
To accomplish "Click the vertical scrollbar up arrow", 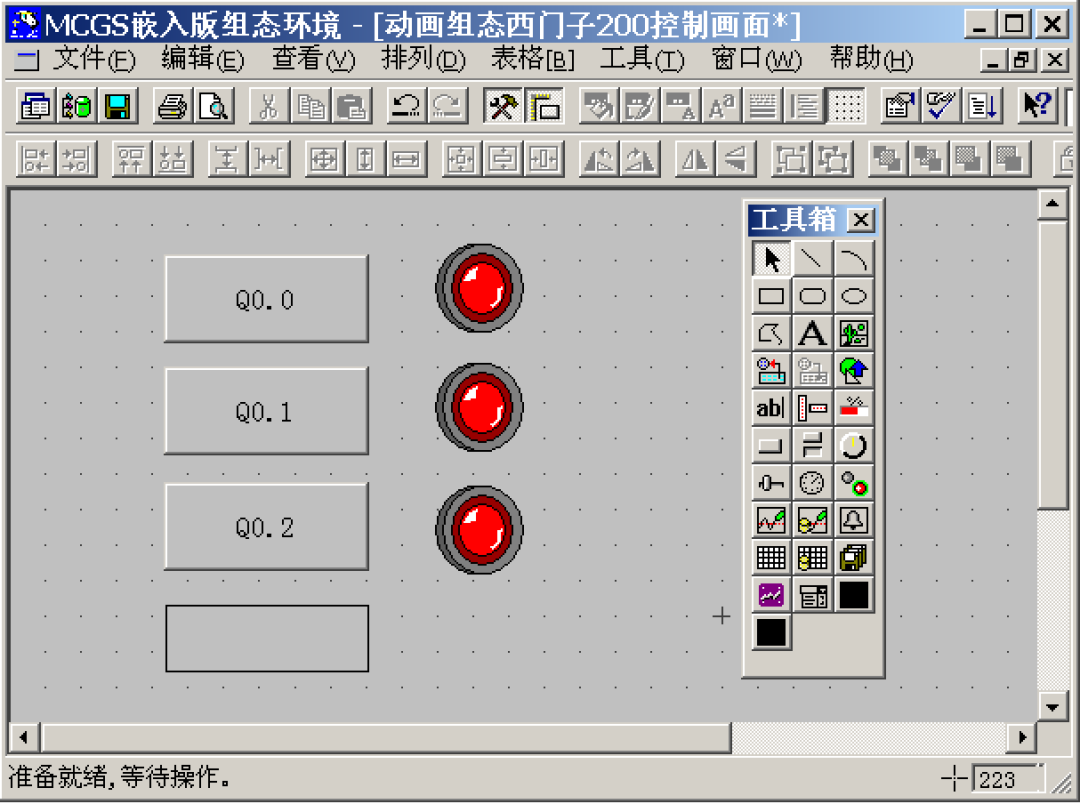I will coord(1052,204).
